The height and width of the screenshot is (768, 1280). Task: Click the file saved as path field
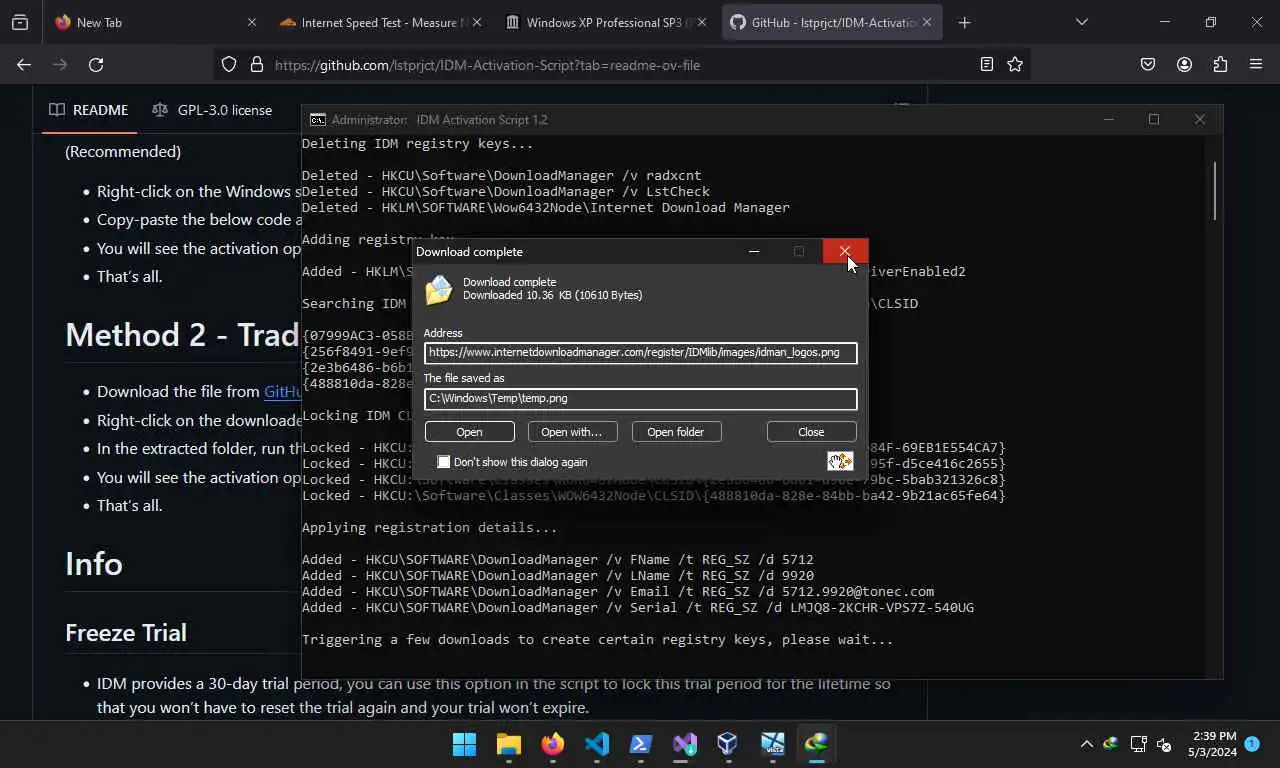point(640,398)
